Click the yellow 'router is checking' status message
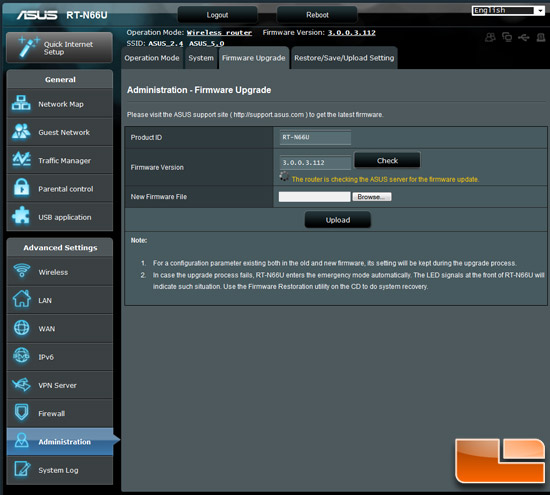 tap(385, 179)
